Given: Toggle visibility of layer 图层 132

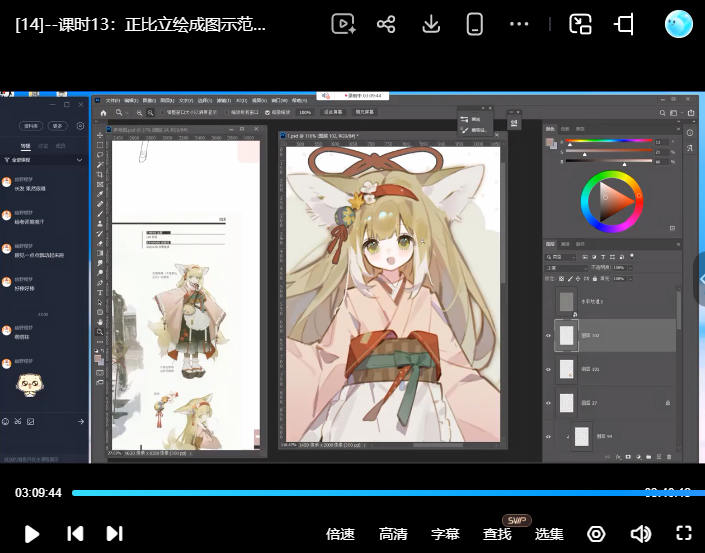Looking at the screenshot, I should point(548,335).
